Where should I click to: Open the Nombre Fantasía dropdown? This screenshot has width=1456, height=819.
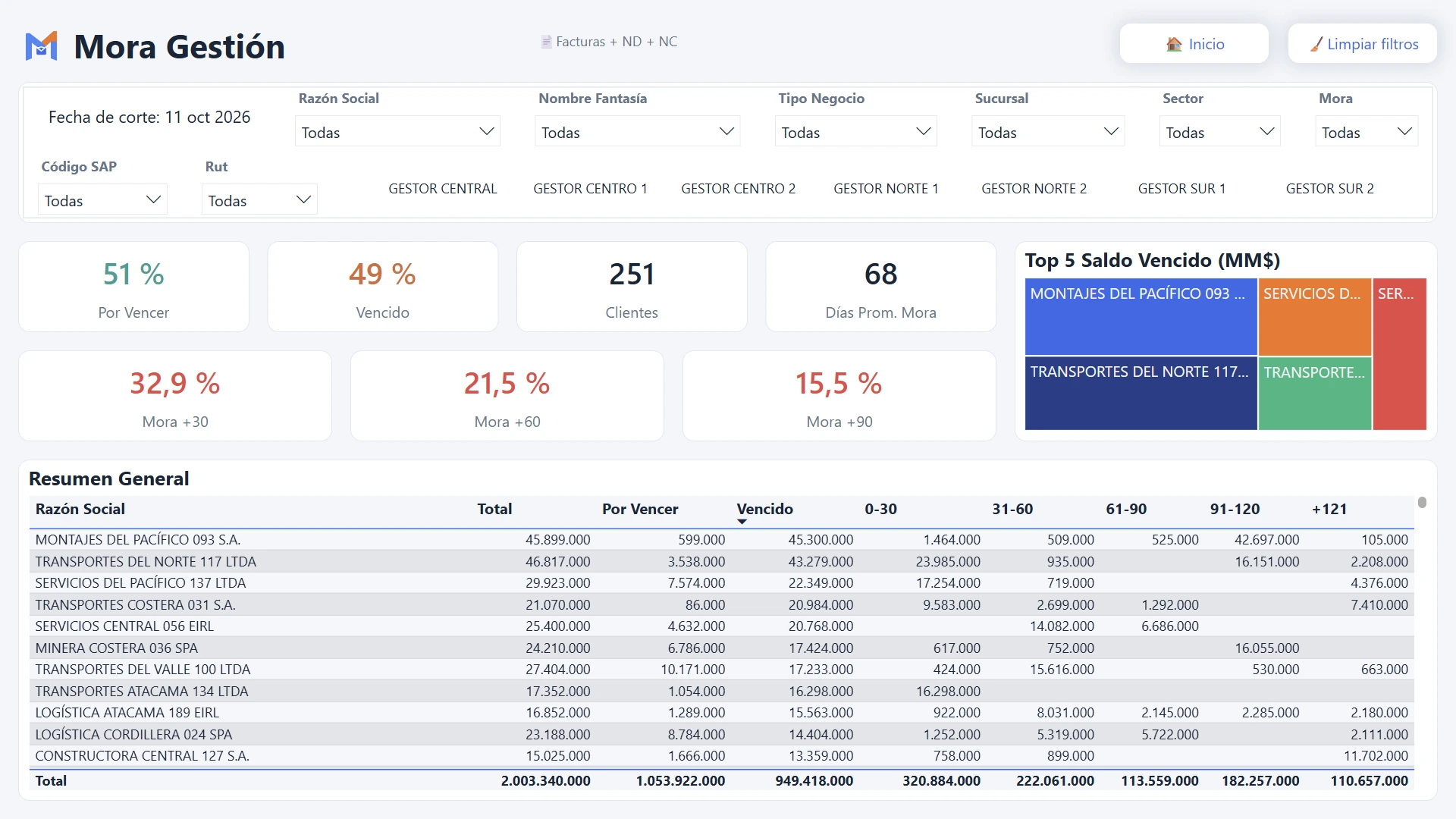[x=637, y=132]
